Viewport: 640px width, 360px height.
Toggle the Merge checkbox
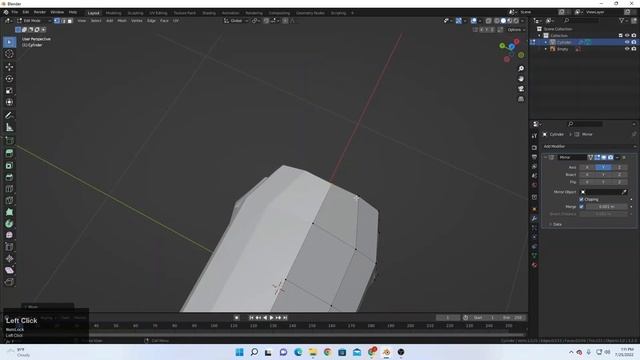point(581,207)
